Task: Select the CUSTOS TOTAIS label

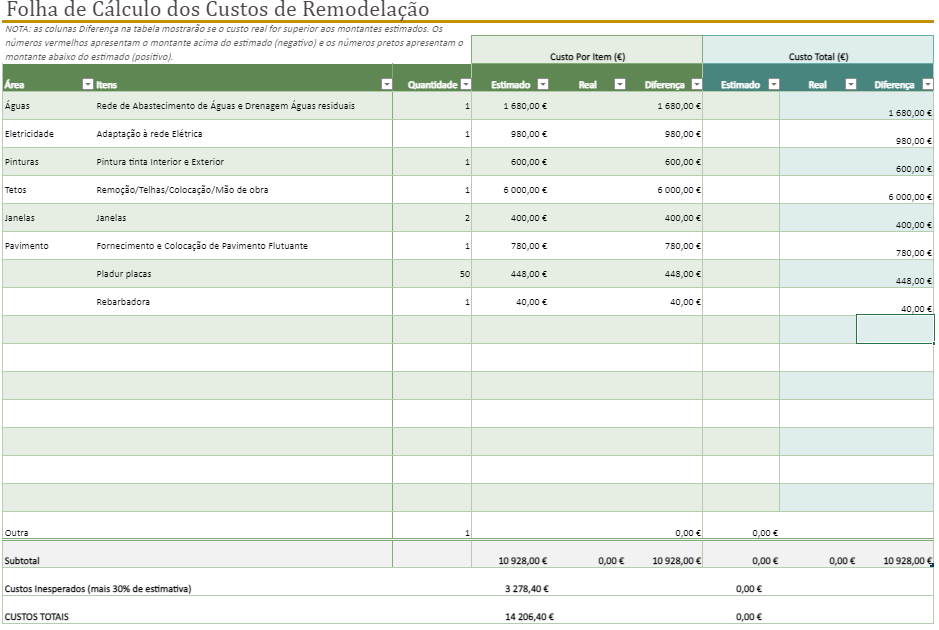Action: coord(37,616)
